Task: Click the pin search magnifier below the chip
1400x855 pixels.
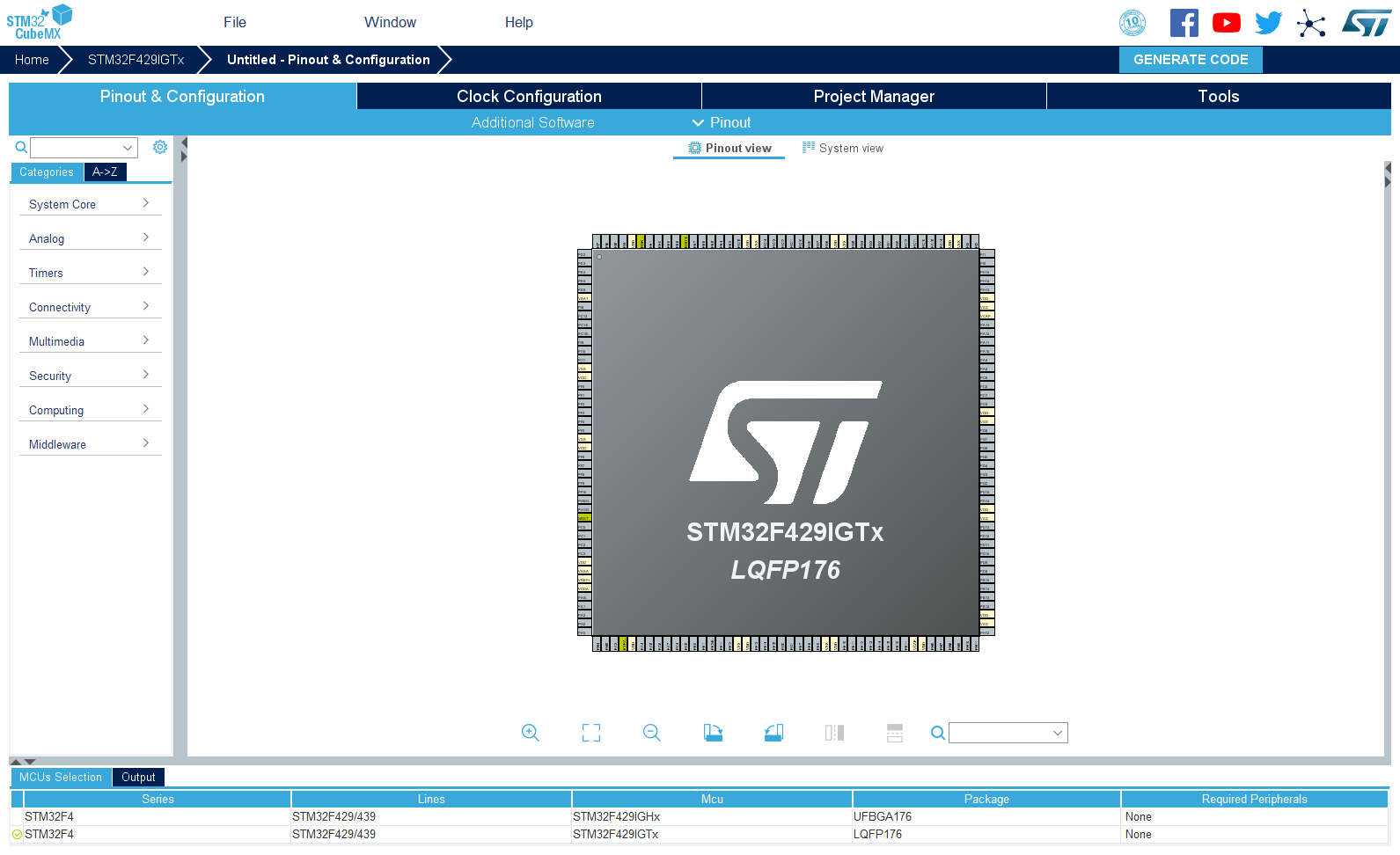Action: 938,733
